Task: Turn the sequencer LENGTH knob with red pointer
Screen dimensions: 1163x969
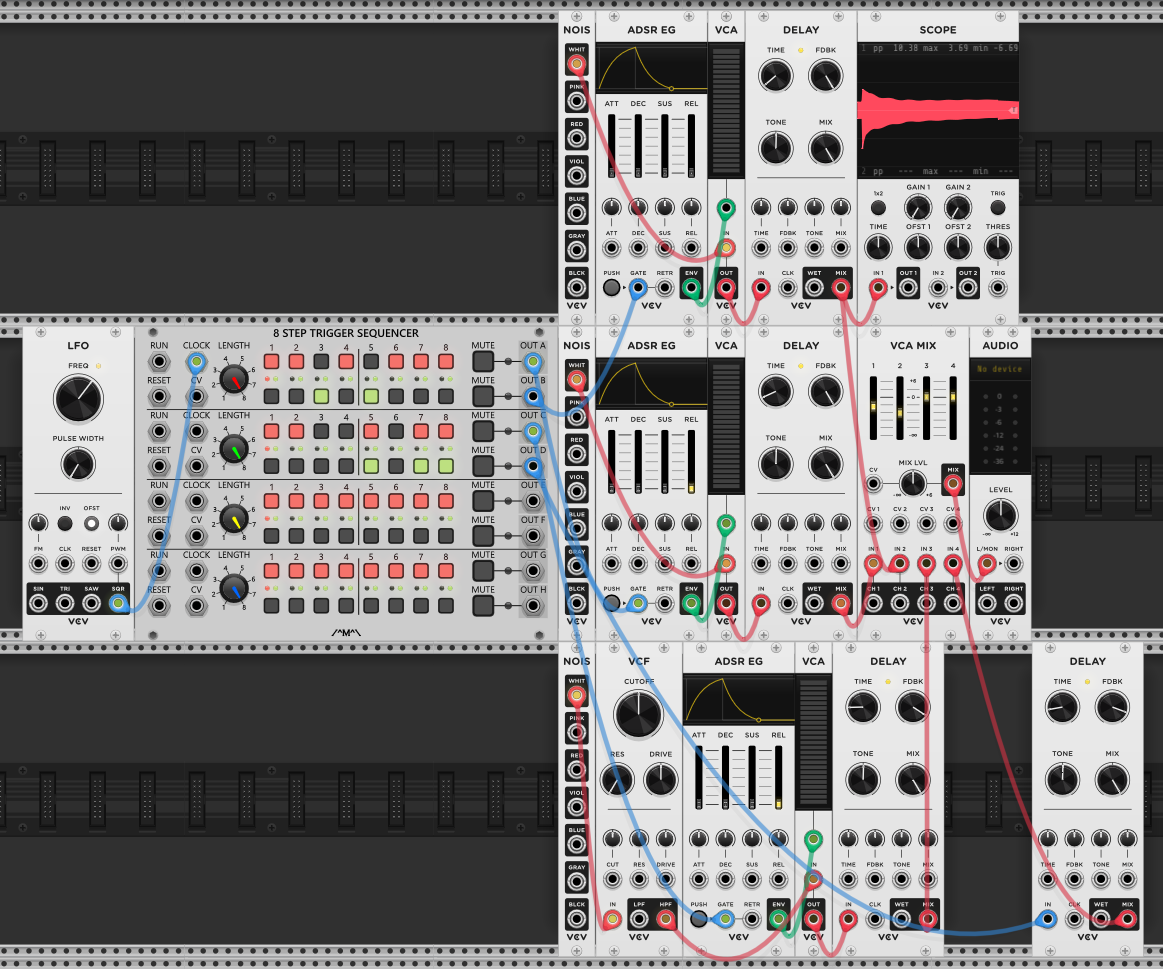Action: click(234, 379)
